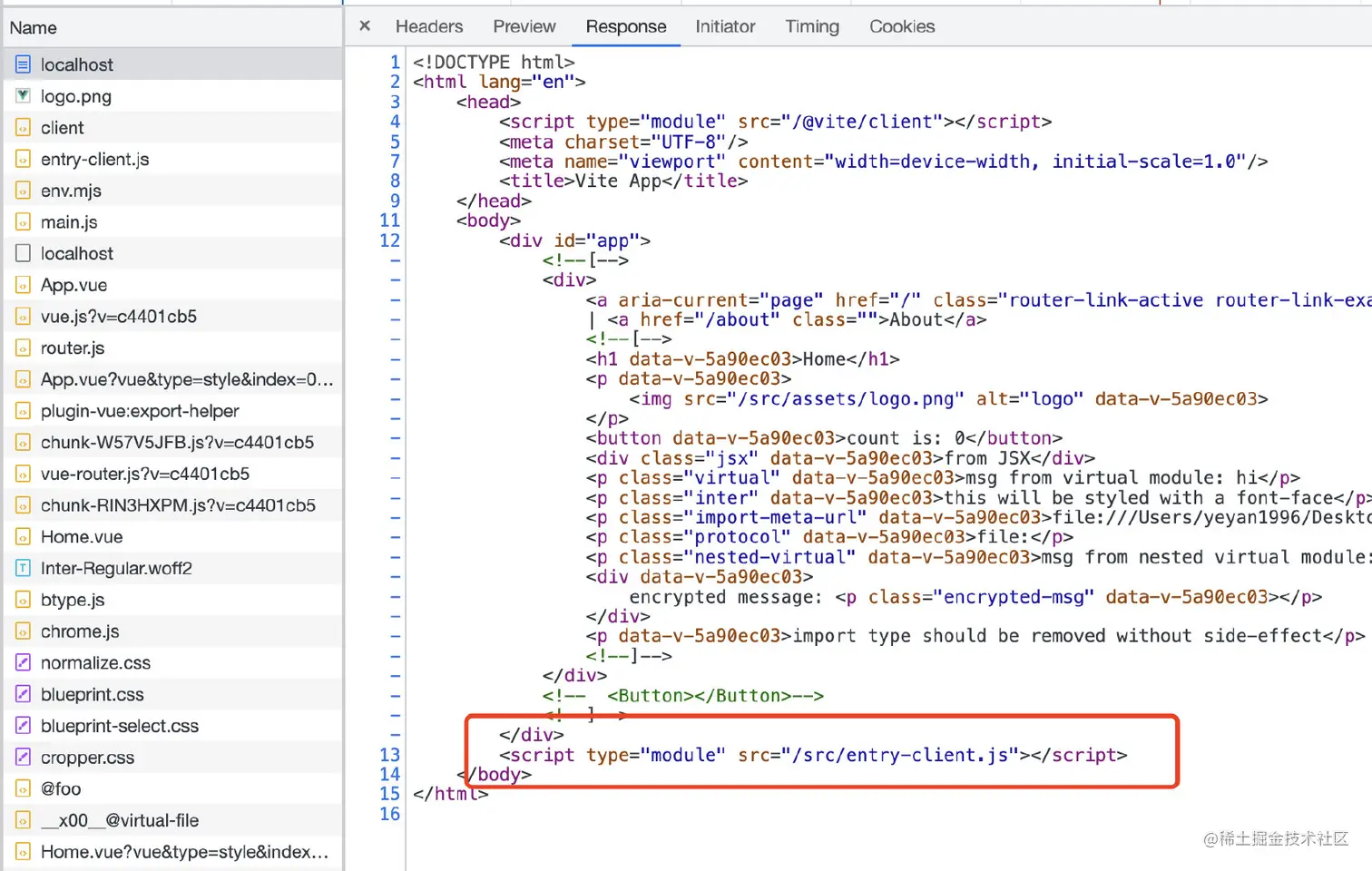Screen dimensions: 1372x871
Task: Click the stylesheet icon beside cropper.css
Action: [x=24, y=757]
